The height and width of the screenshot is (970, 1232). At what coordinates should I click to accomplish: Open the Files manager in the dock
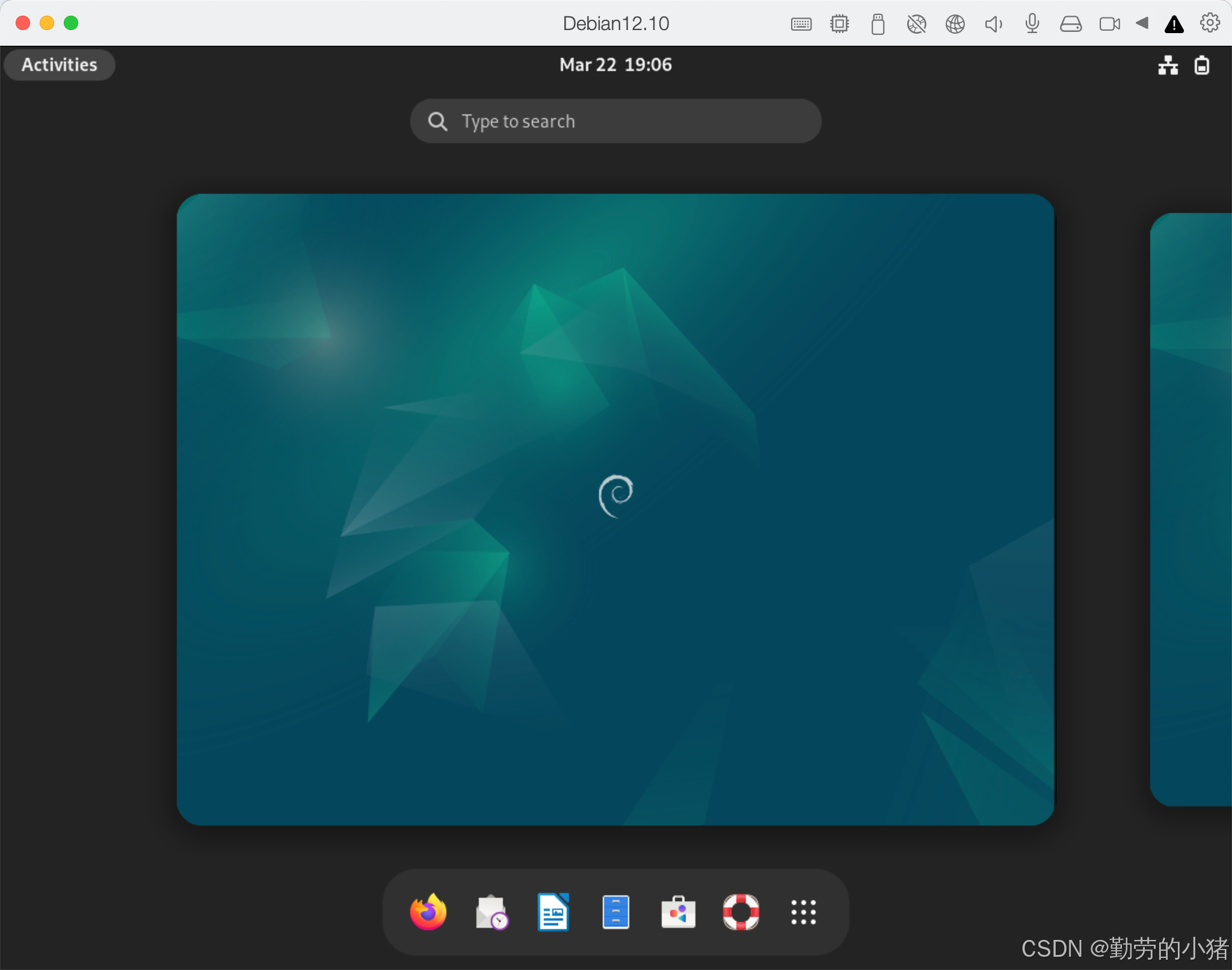tap(616, 912)
